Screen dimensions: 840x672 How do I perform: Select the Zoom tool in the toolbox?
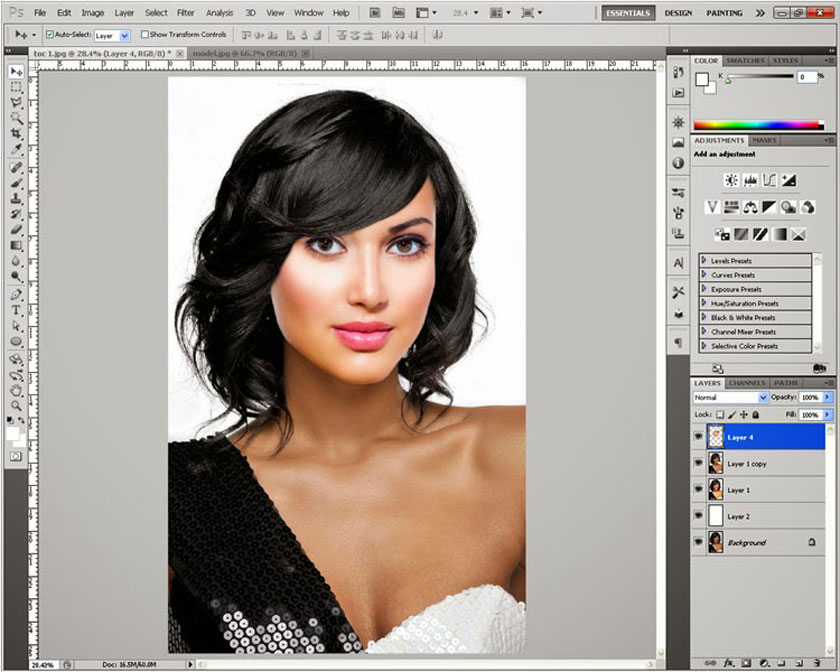pos(16,406)
